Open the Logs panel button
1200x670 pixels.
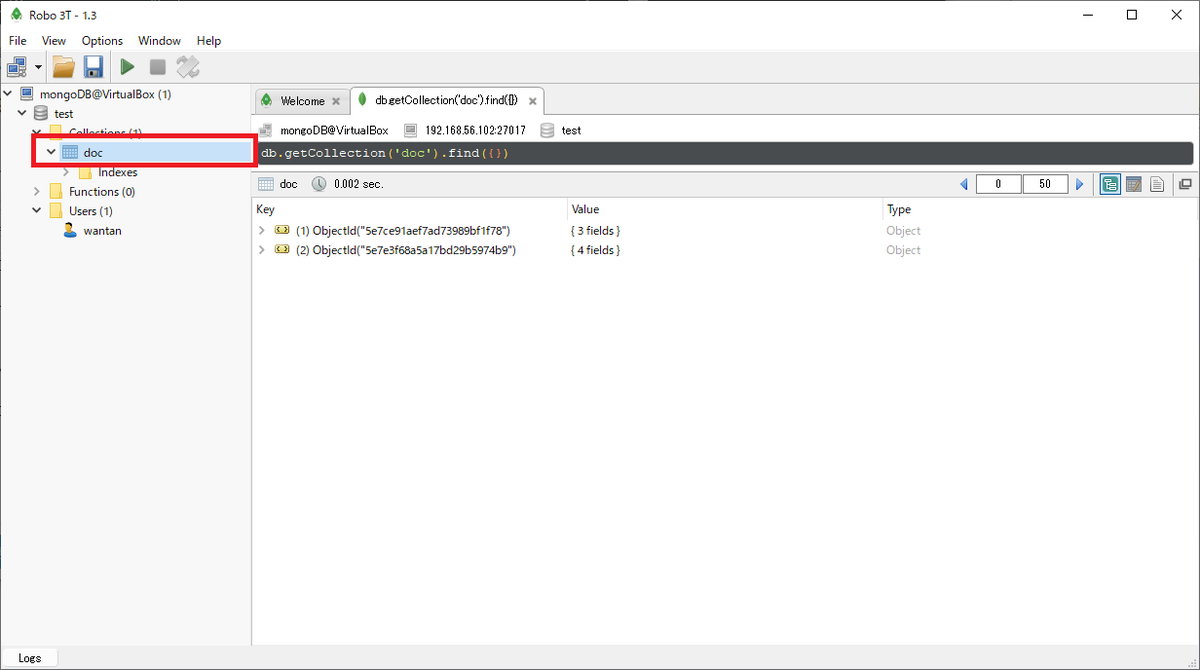coord(30,658)
